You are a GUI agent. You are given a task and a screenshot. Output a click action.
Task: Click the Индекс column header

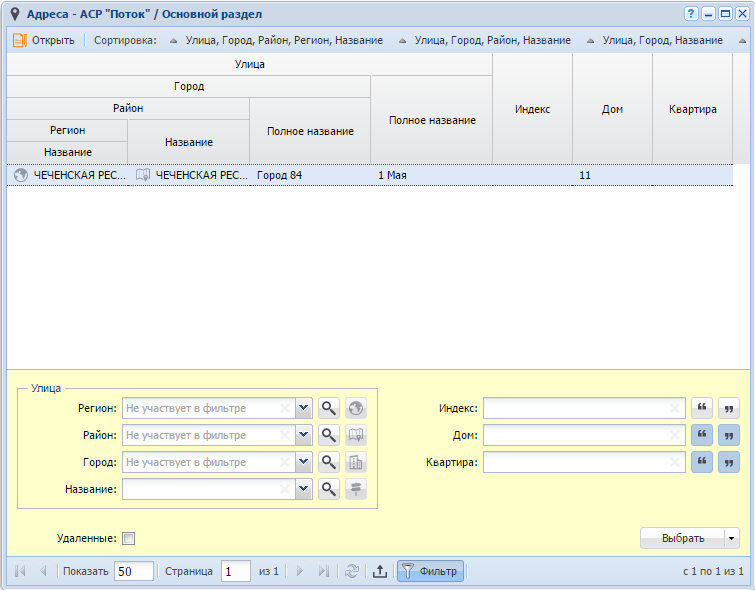coord(532,109)
